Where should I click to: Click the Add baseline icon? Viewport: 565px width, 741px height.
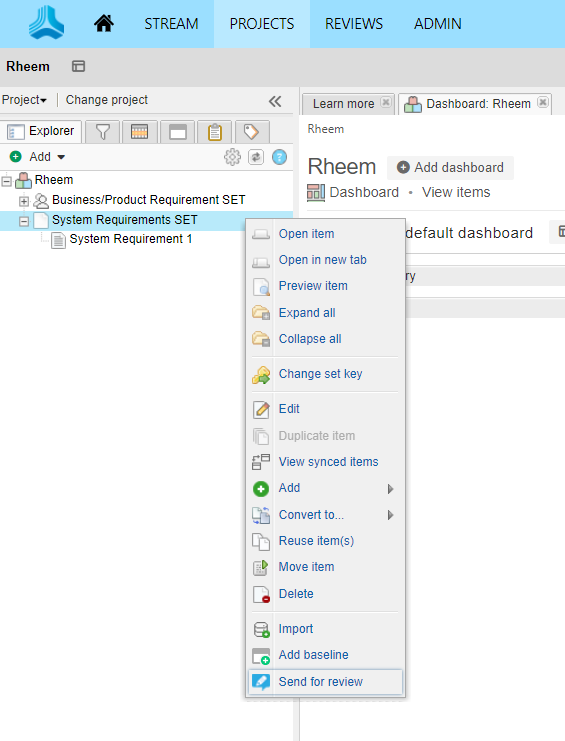click(261, 656)
